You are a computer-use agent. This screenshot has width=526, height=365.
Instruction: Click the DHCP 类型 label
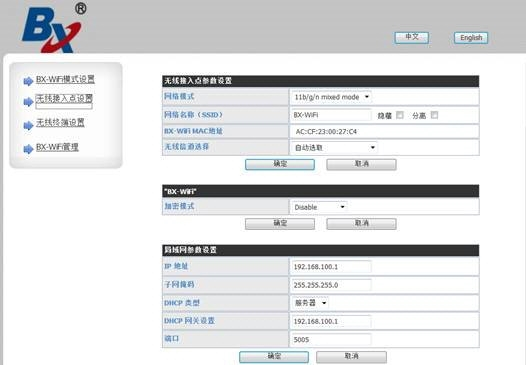[x=182, y=303]
